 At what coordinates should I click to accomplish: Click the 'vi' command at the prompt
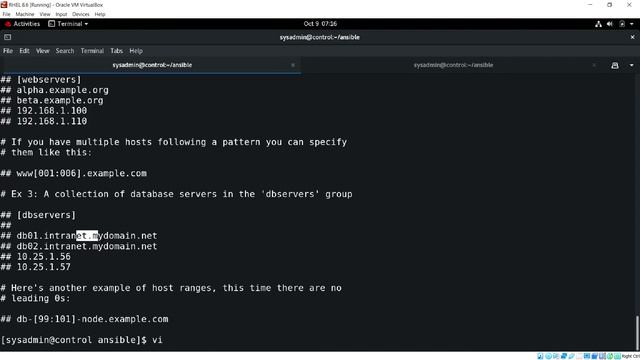157,340
